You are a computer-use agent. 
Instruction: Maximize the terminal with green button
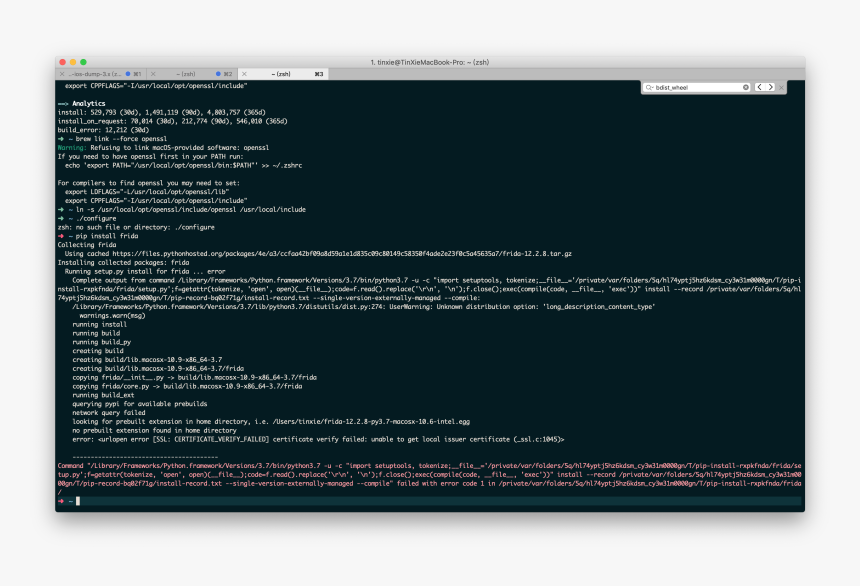pyautogui.click(x=83, y=62)
